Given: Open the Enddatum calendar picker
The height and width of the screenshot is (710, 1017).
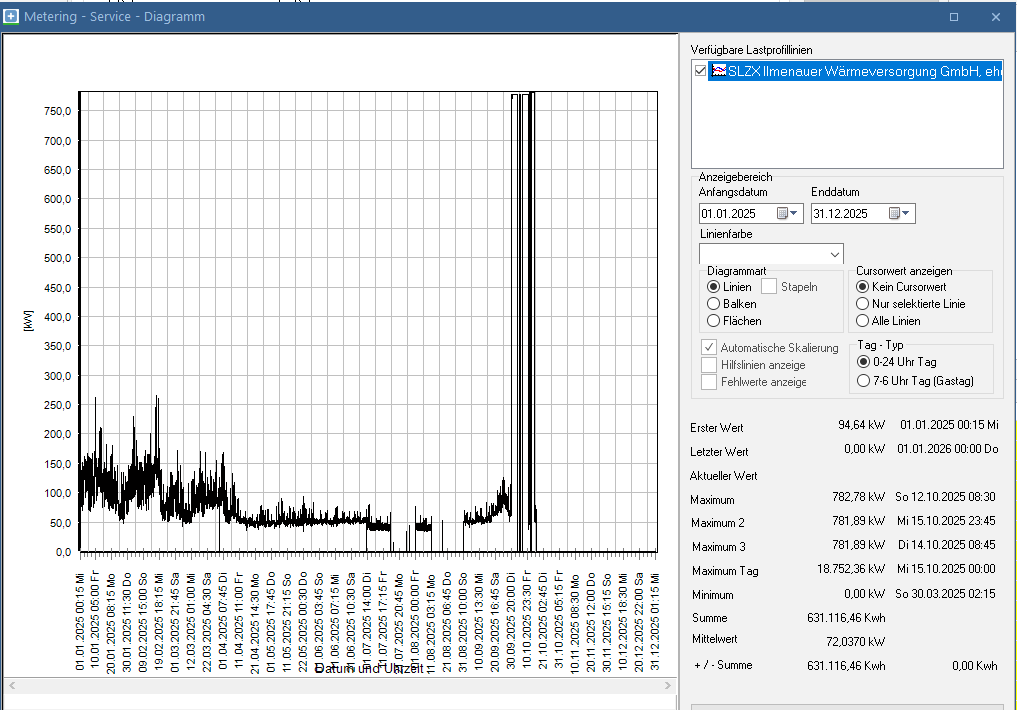Looking at the screenshot, I should pyautogui.click(x=900, y=213).
